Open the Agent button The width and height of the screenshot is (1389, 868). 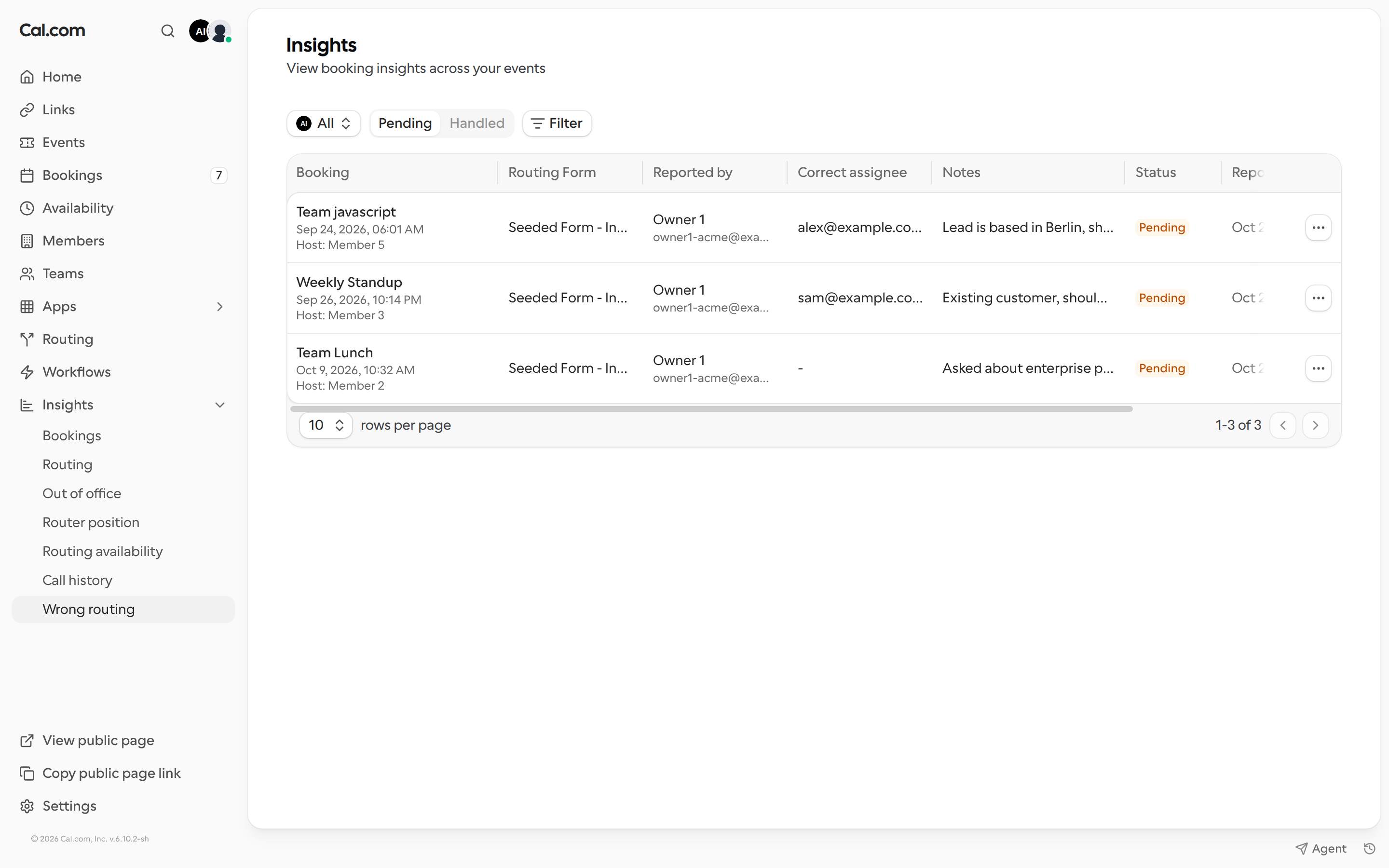[x=1321, y=849]
